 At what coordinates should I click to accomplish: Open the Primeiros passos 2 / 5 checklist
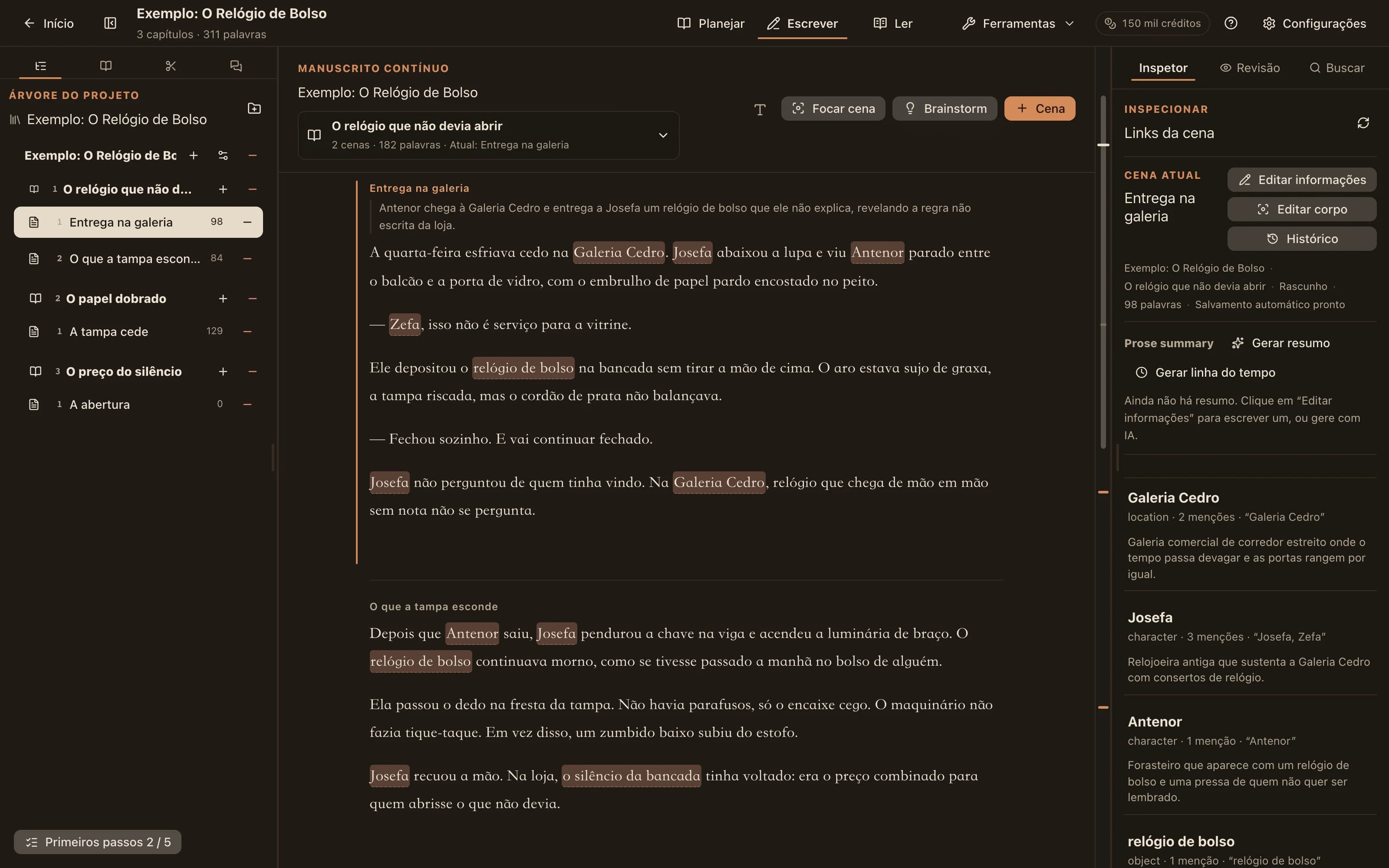tap(98, 842)
